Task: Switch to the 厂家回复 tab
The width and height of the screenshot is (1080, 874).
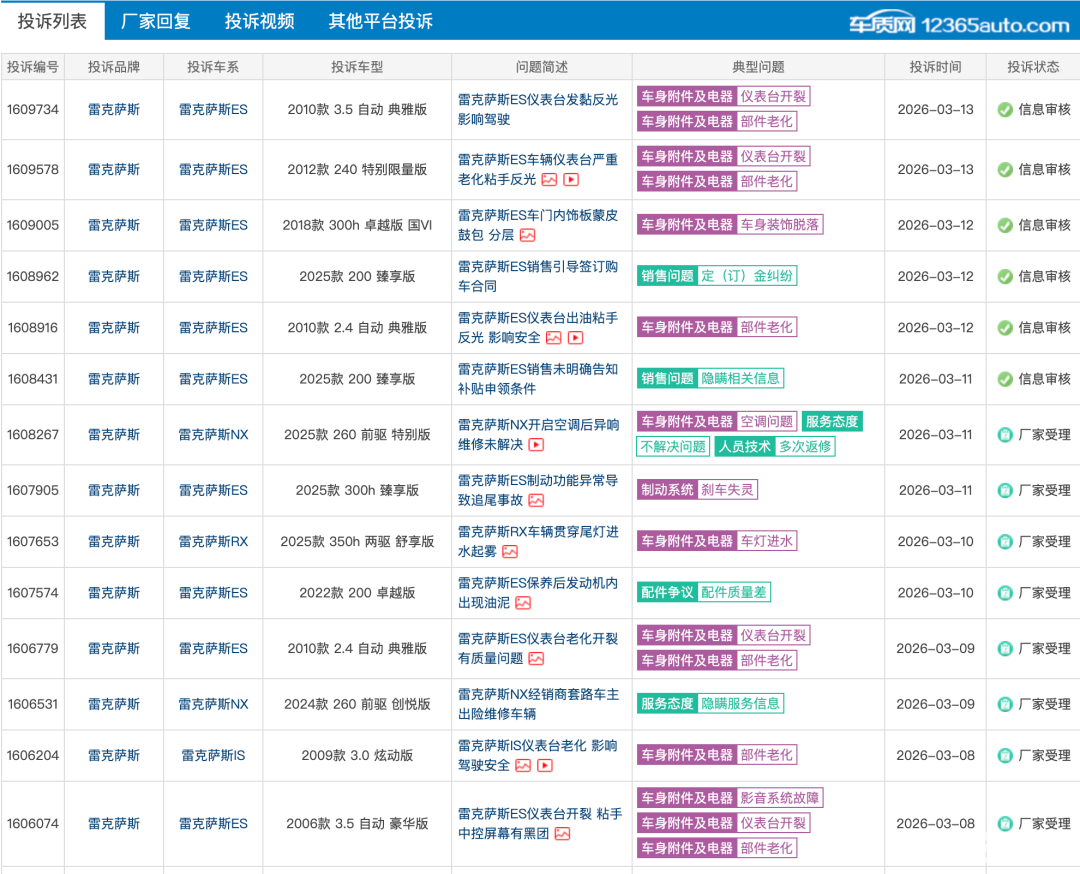Action: coord(155,21)
